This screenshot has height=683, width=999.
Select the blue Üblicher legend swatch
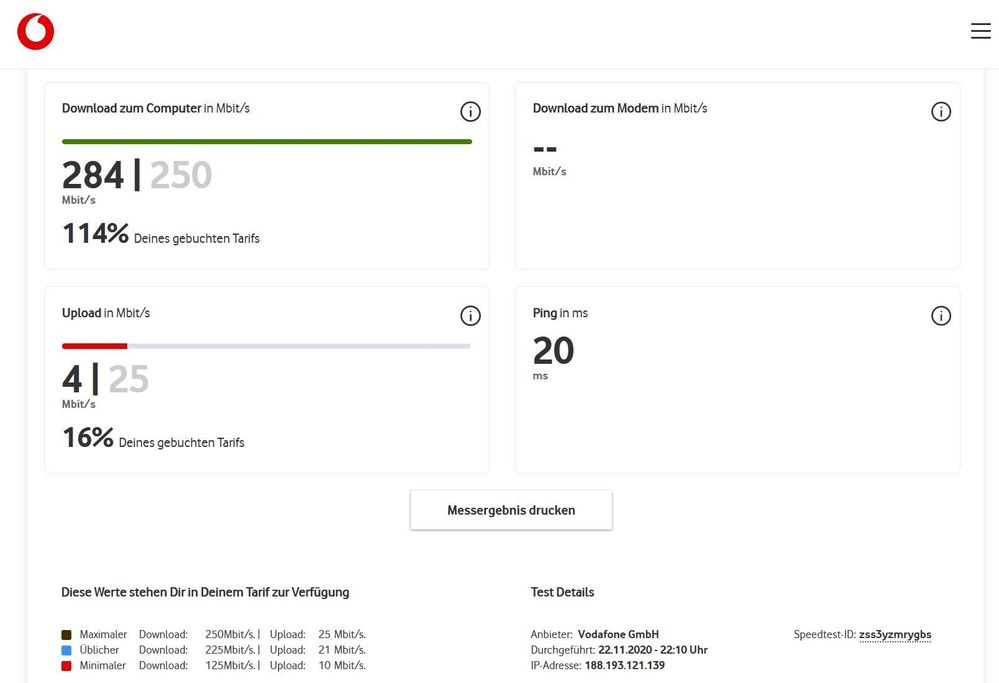pyautogui.click(x=67, y=649)
